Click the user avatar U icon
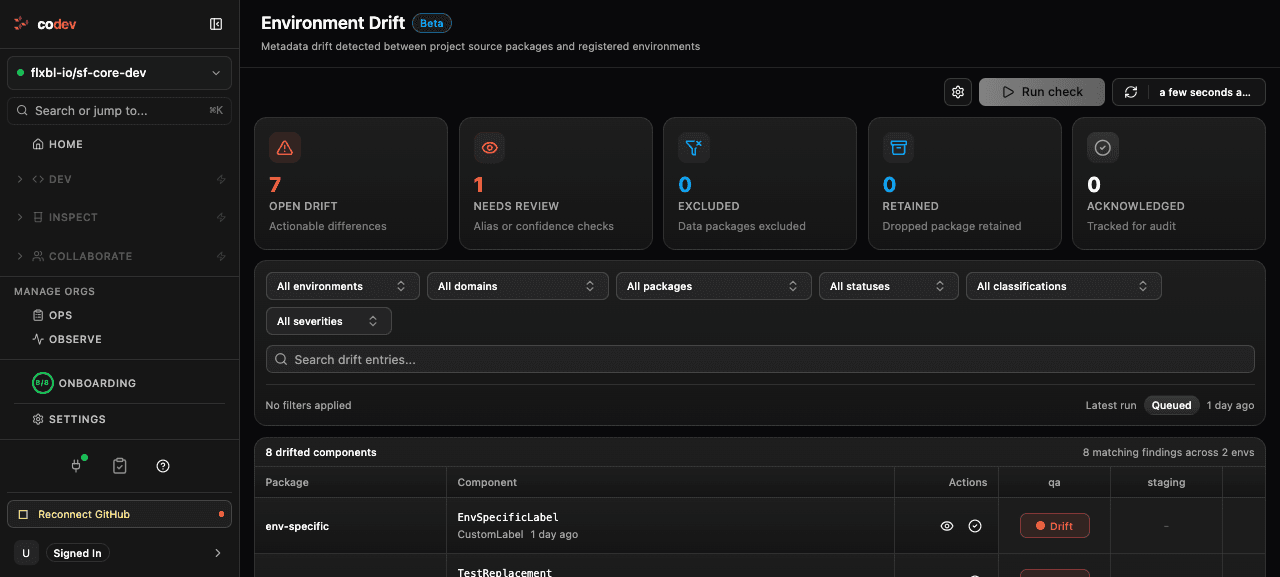 pyautogui.click(x=26, y=553)
